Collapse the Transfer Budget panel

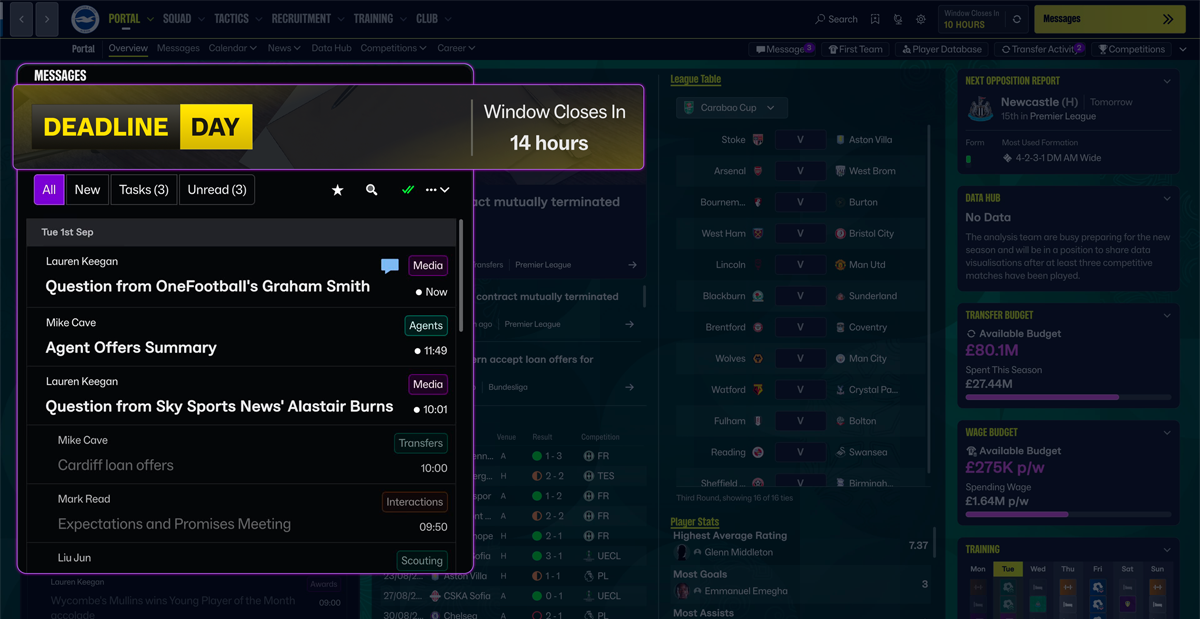1167,315
